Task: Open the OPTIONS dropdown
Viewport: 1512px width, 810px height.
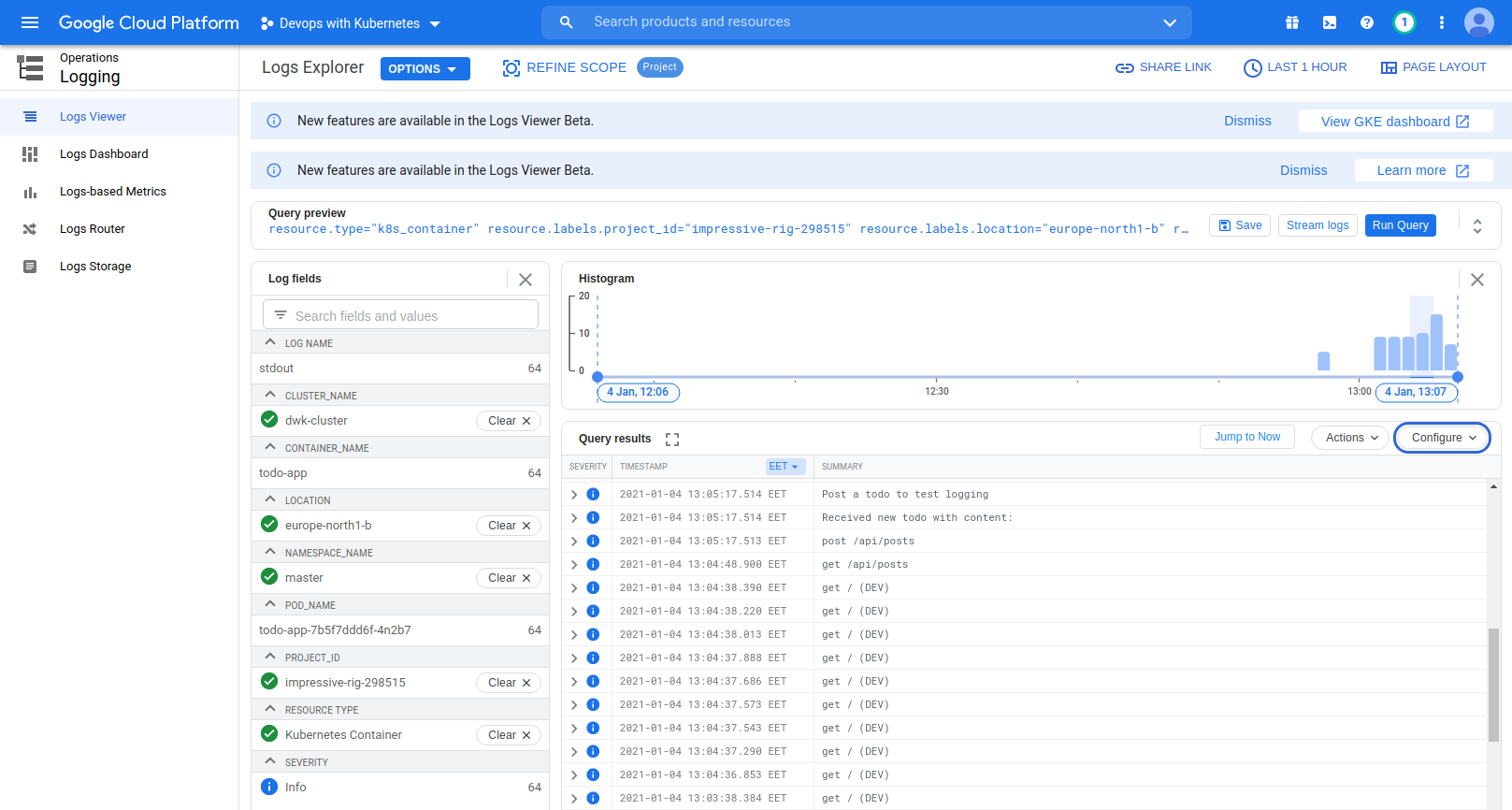Action: pos(425,68)
